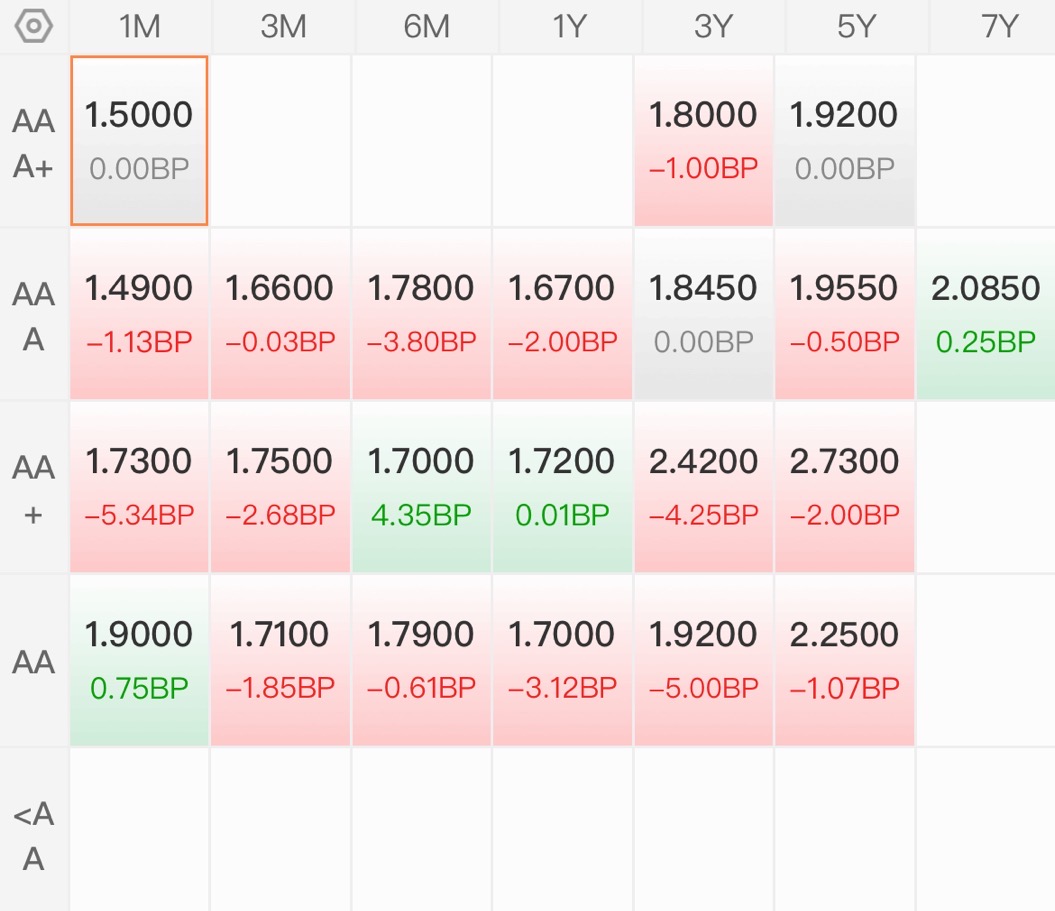Viewport: 1055px width, 911px height.
Task: Select AA 3Y cell with -5.00BP
Action: (x=703, y=660)
